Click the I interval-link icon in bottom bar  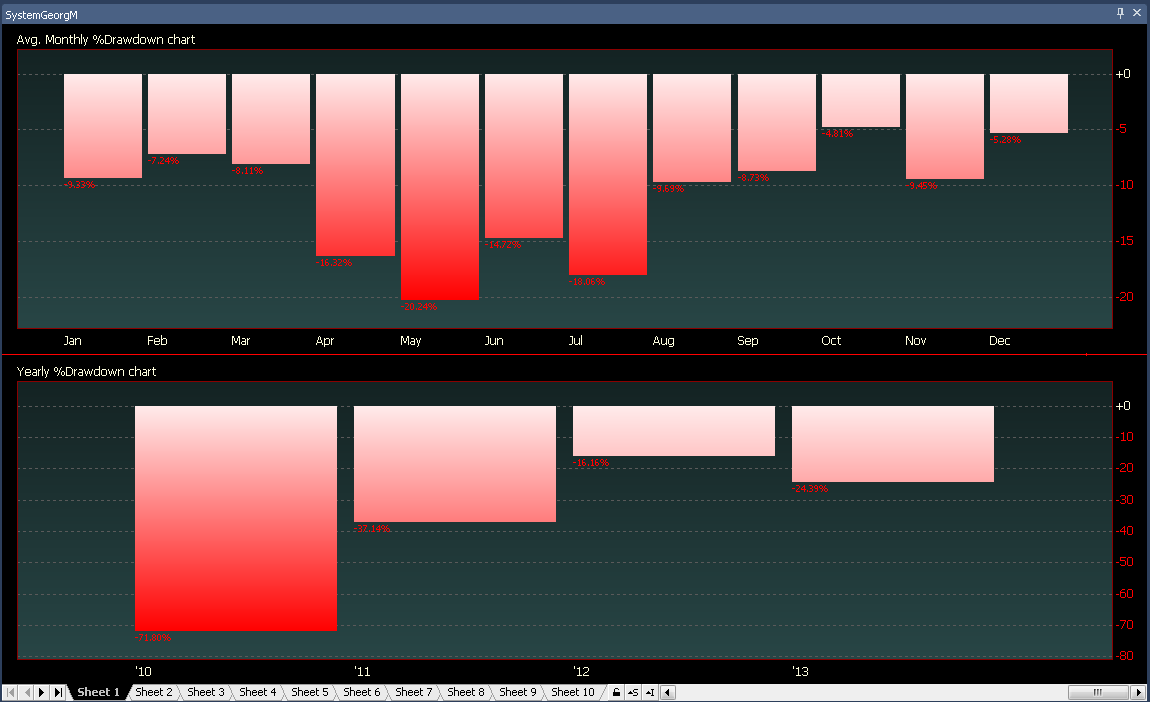tap(650, 692)
